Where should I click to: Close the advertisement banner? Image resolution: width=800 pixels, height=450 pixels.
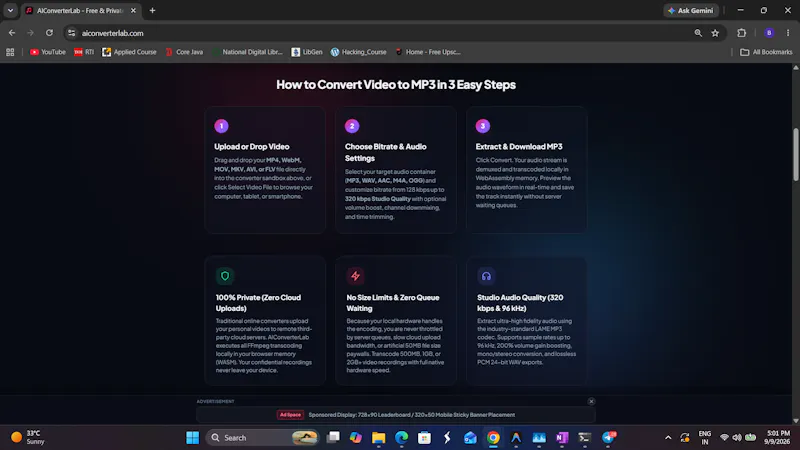pyautogui.click(x=591, y=402)
